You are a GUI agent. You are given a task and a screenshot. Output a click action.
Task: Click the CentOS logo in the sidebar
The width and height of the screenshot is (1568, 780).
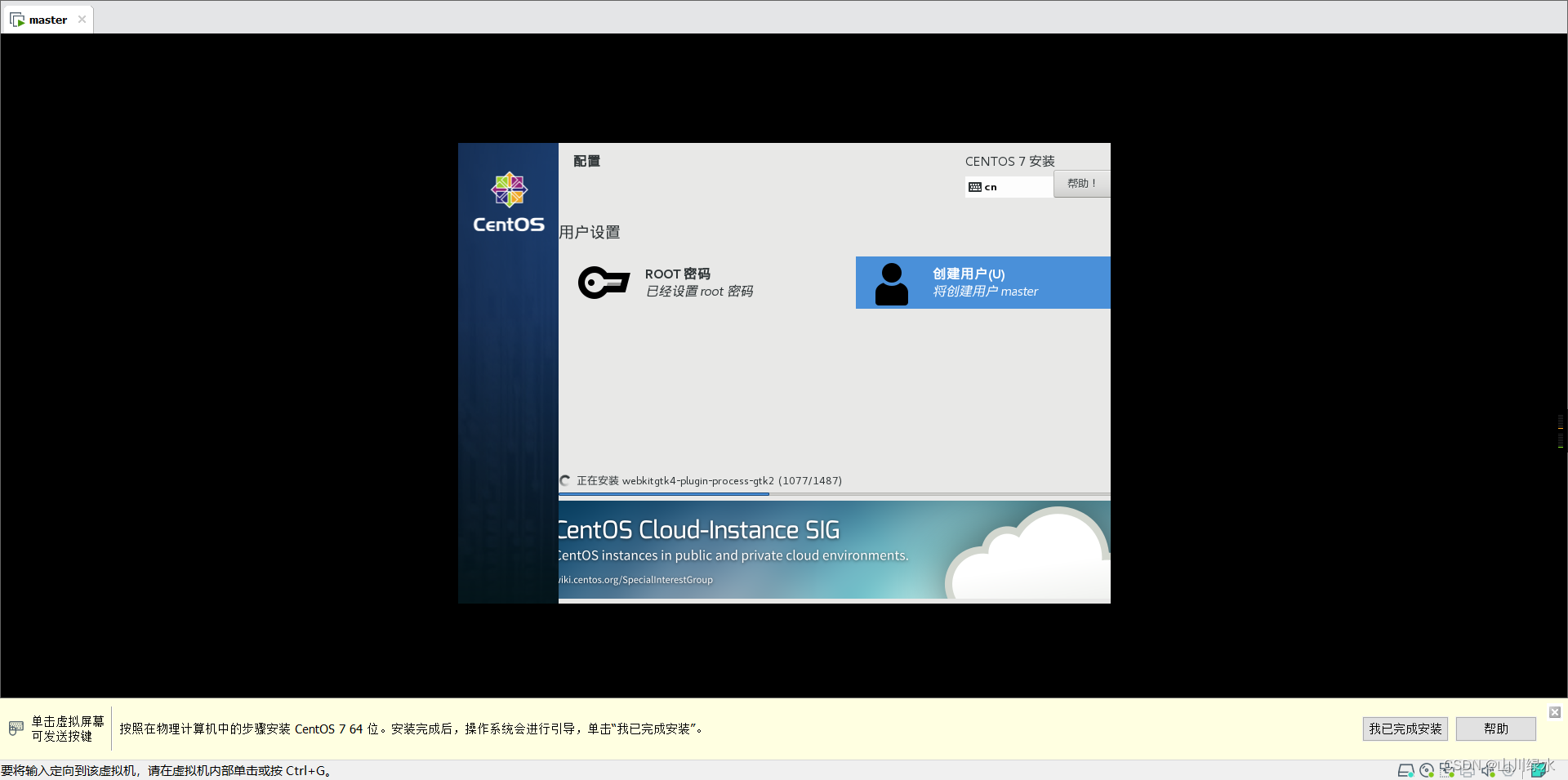coord(509,203)
